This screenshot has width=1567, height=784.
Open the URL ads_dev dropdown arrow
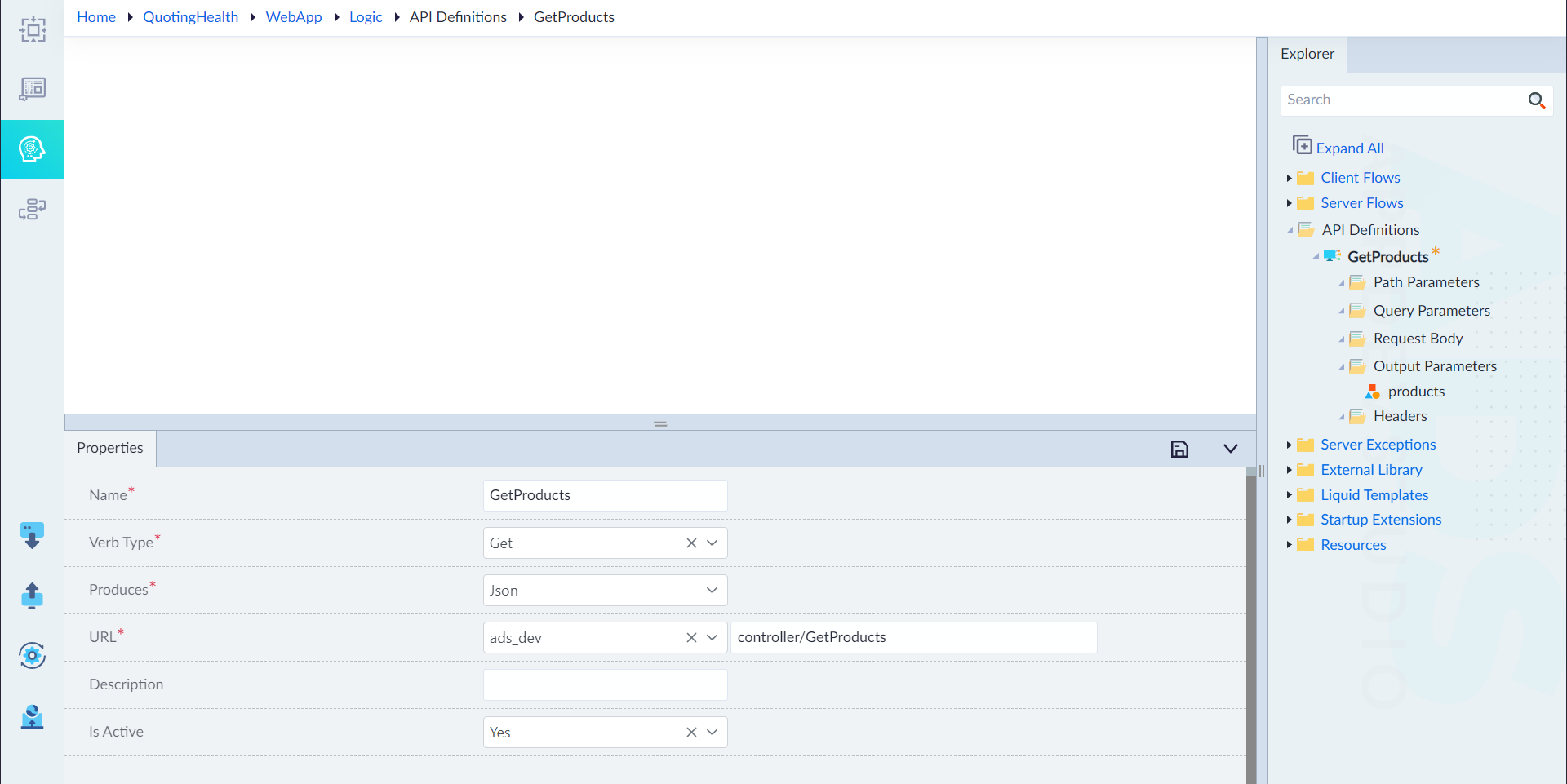pyautogui.click(x=712, y=638)
